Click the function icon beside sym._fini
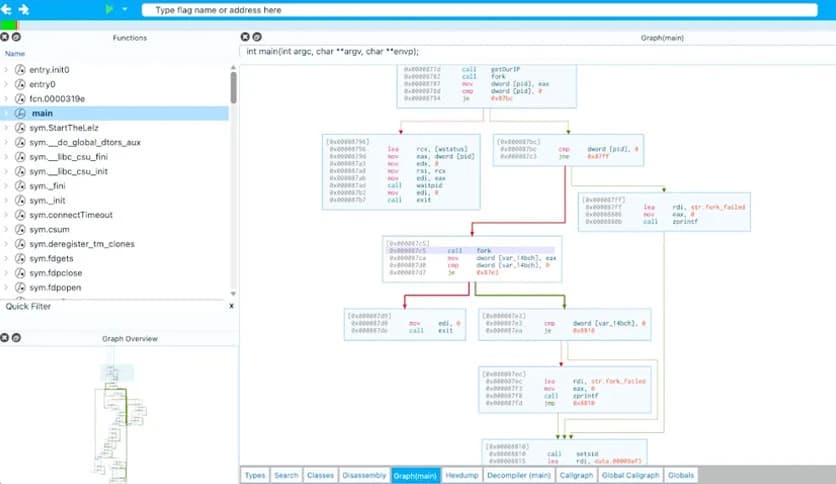The image size is (836, 484). pyautogui.click(x=20, y=185)
